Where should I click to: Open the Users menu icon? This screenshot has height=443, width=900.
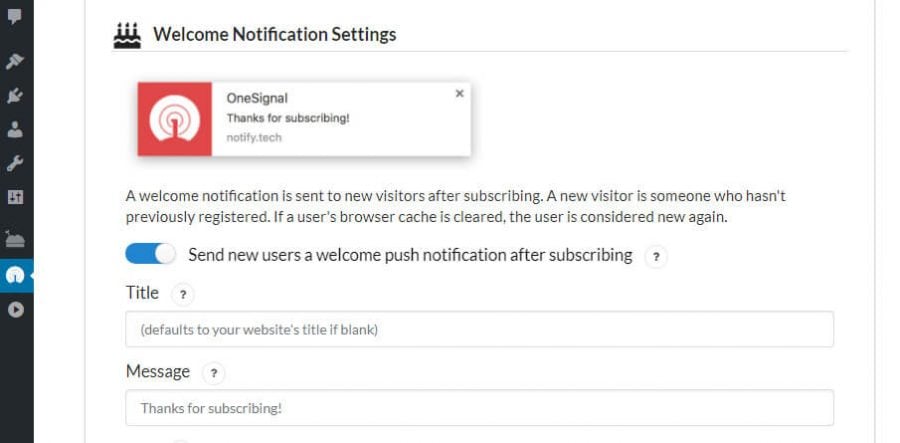(x=15, y=129)
